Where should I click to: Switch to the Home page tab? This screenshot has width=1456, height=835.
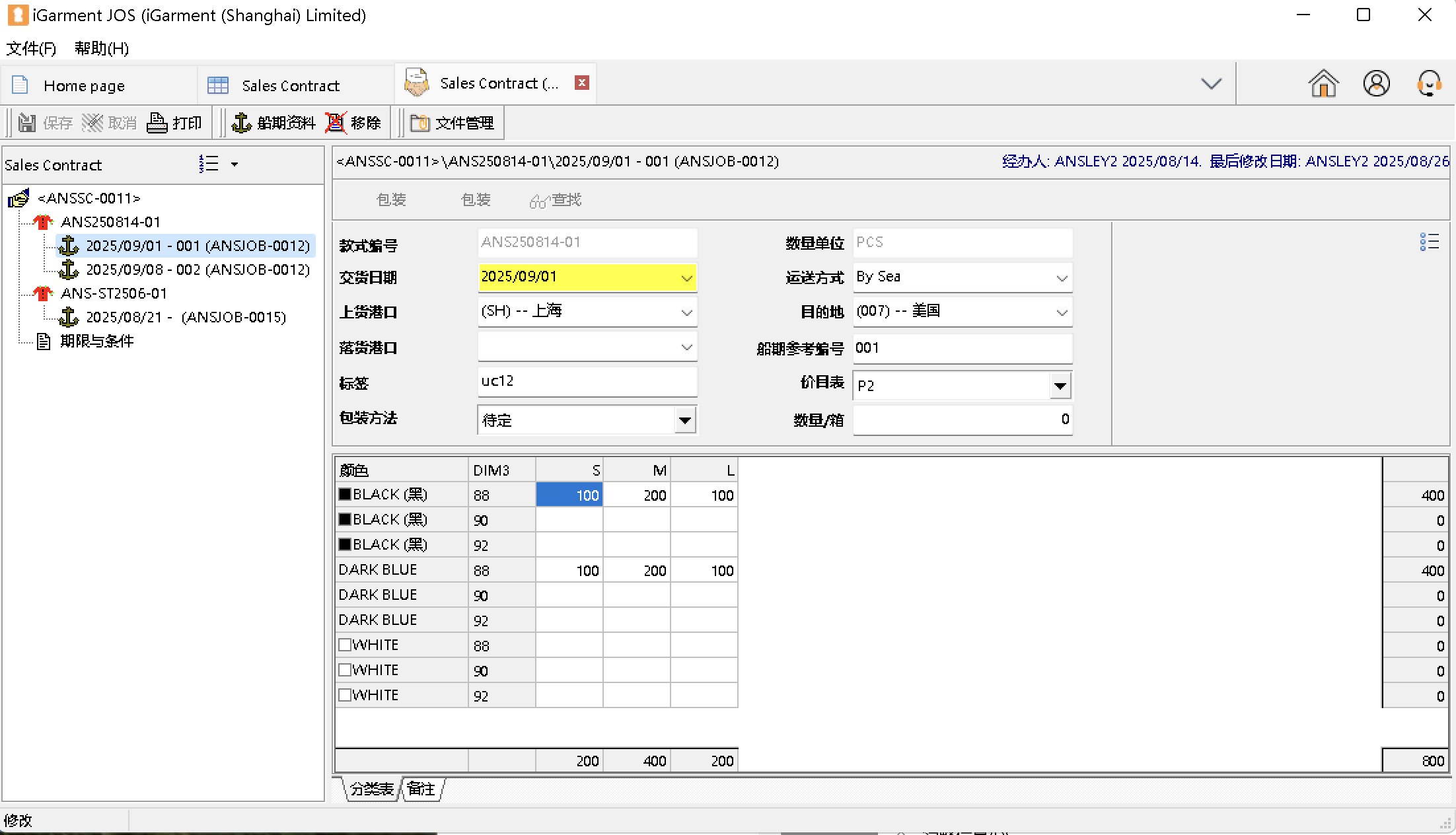[x=84, y=86]
